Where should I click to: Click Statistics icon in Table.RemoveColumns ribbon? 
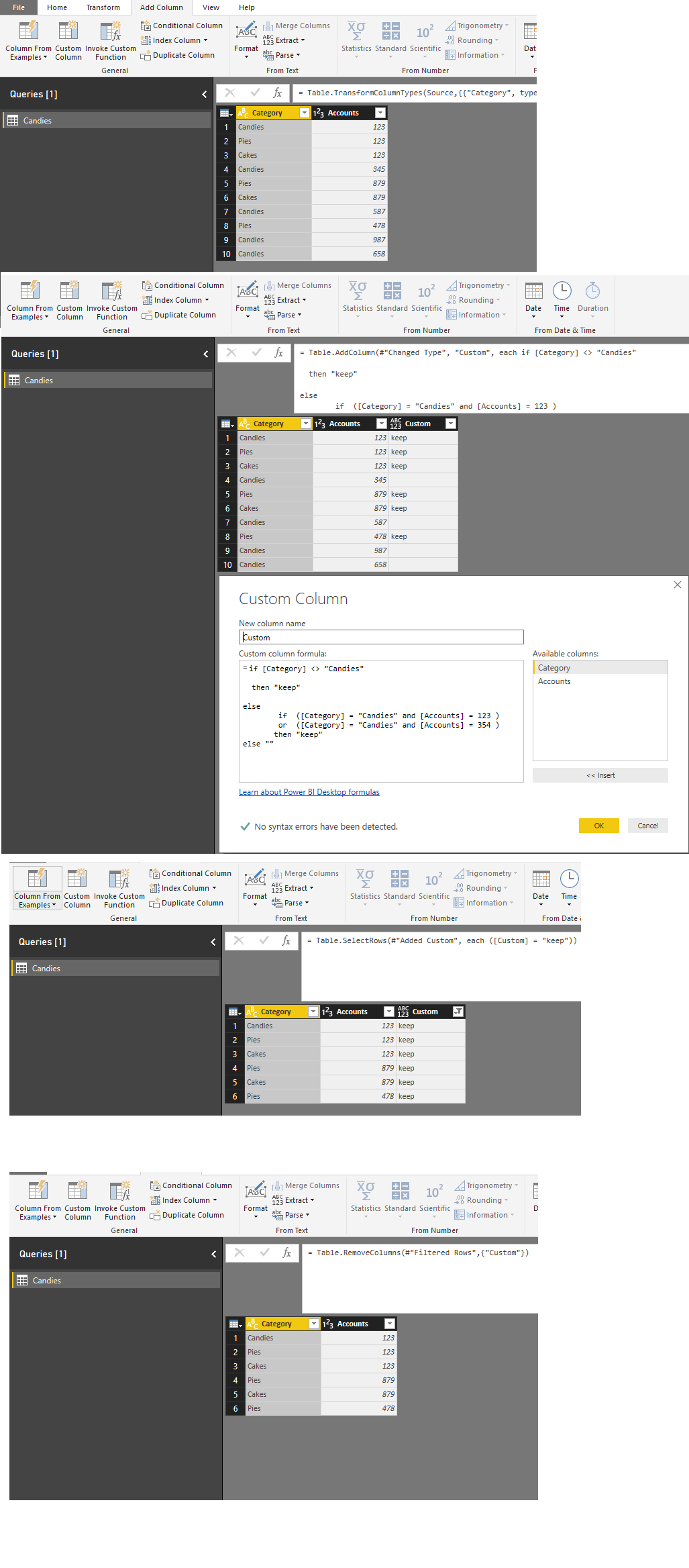point(366,1191)
